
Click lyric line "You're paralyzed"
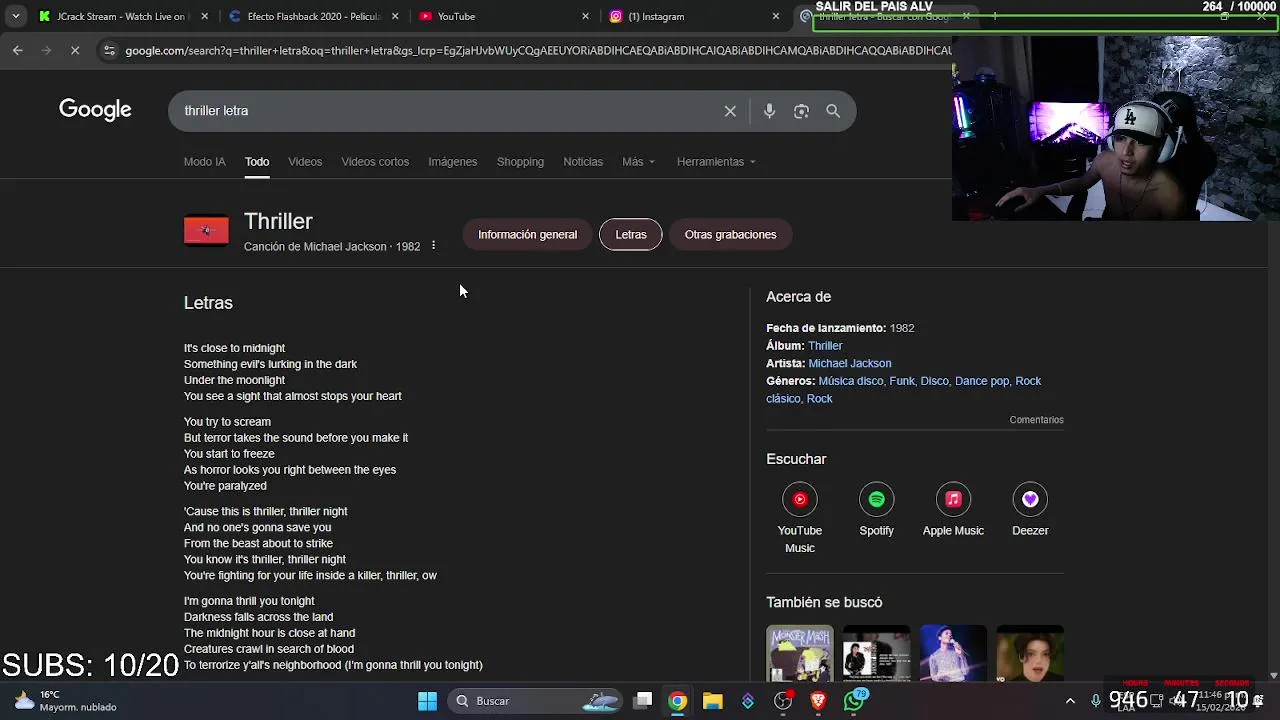pyautogui.click(x=225, y=486)
